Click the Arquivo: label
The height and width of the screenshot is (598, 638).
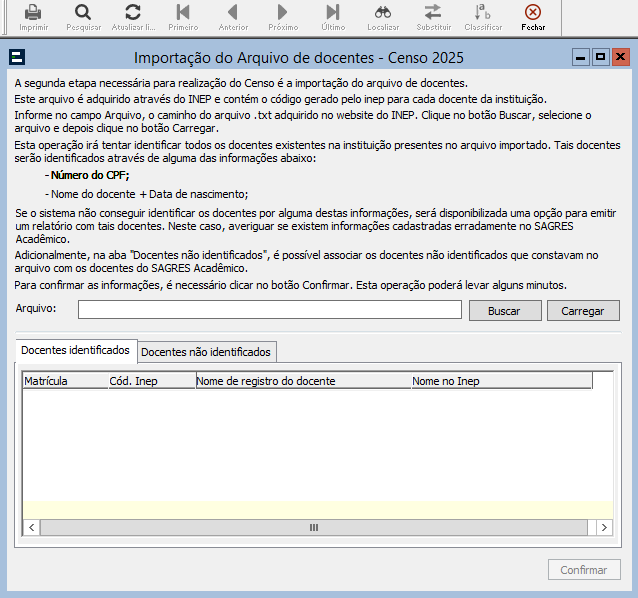(x=36, y=308)
